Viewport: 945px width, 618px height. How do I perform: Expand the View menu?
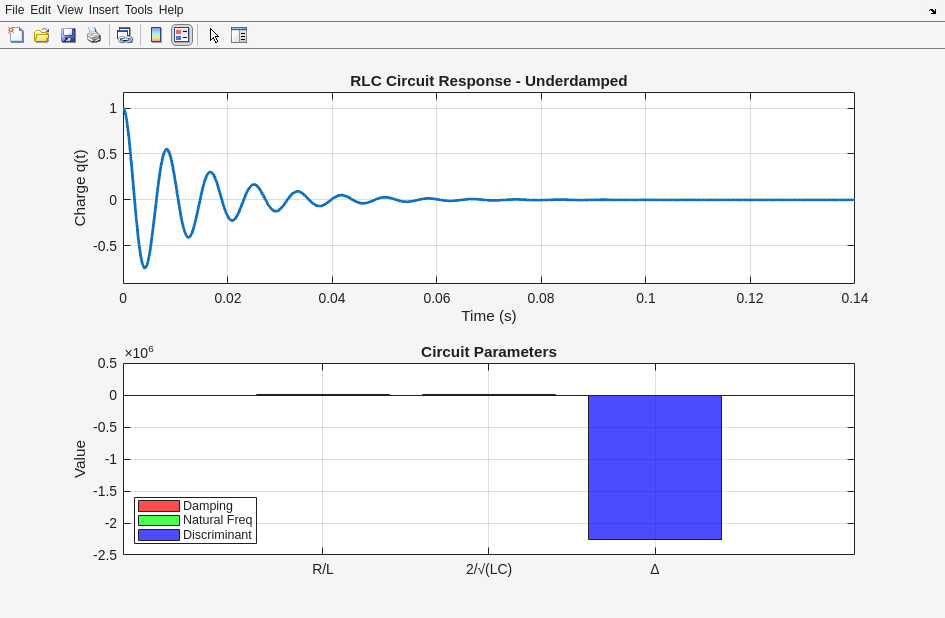[x=70, y=10]
